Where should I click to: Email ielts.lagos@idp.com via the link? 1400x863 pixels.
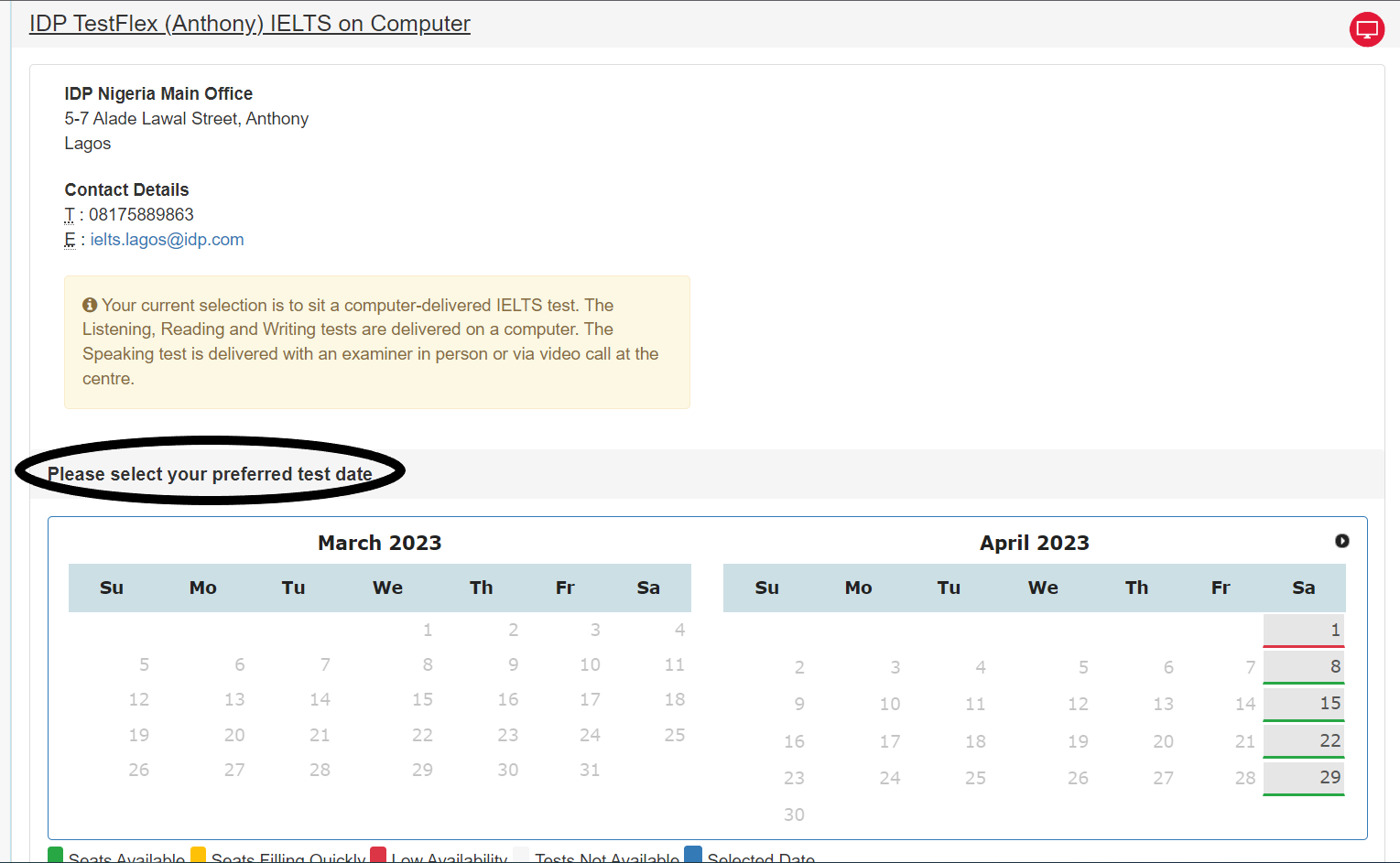click(167, 239)
